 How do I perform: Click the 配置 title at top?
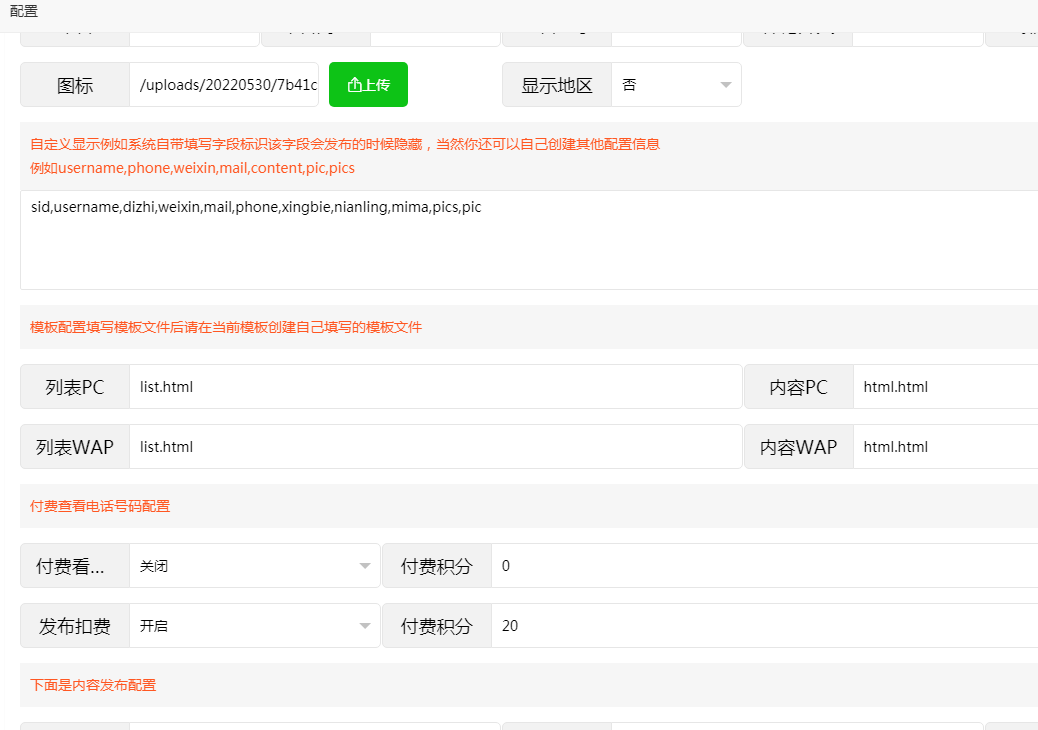[x=24, y=12]
